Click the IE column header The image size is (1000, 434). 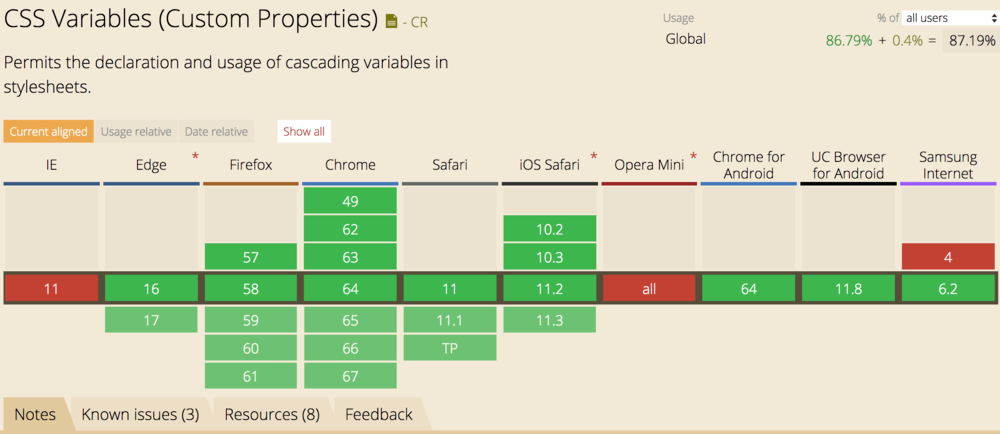52,165
